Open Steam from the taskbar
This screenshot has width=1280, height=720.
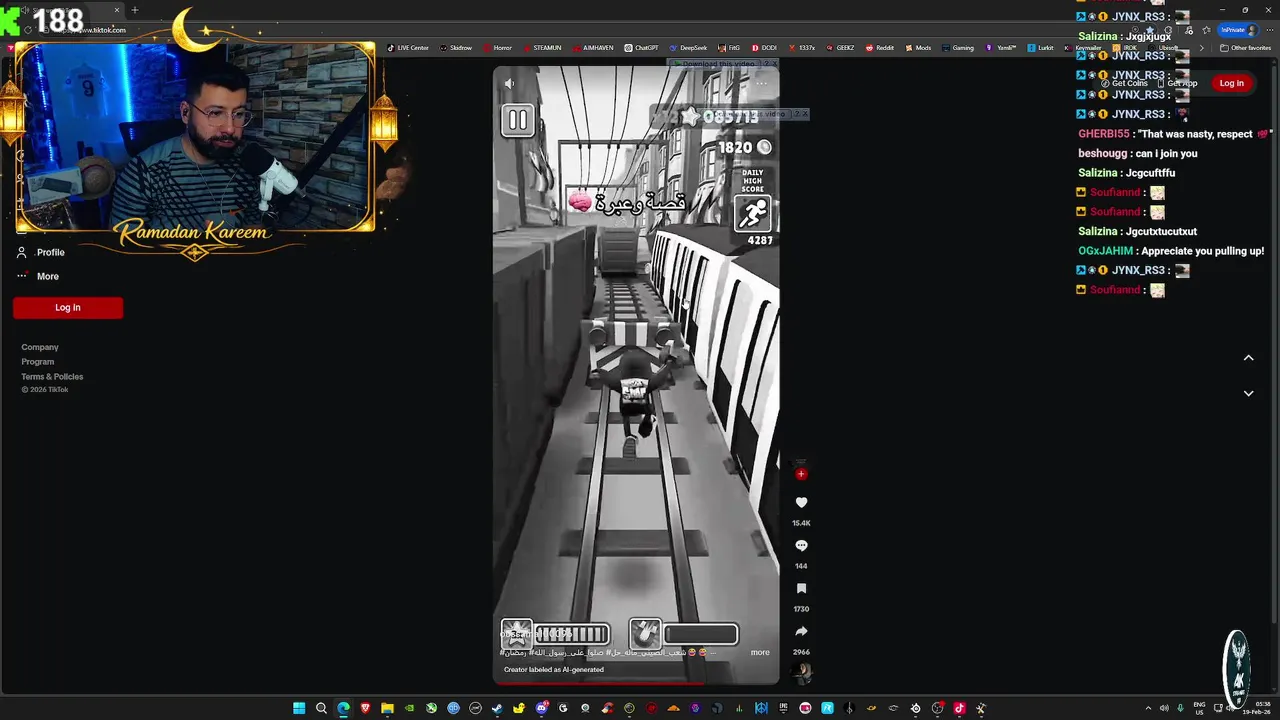click(497, 708)
